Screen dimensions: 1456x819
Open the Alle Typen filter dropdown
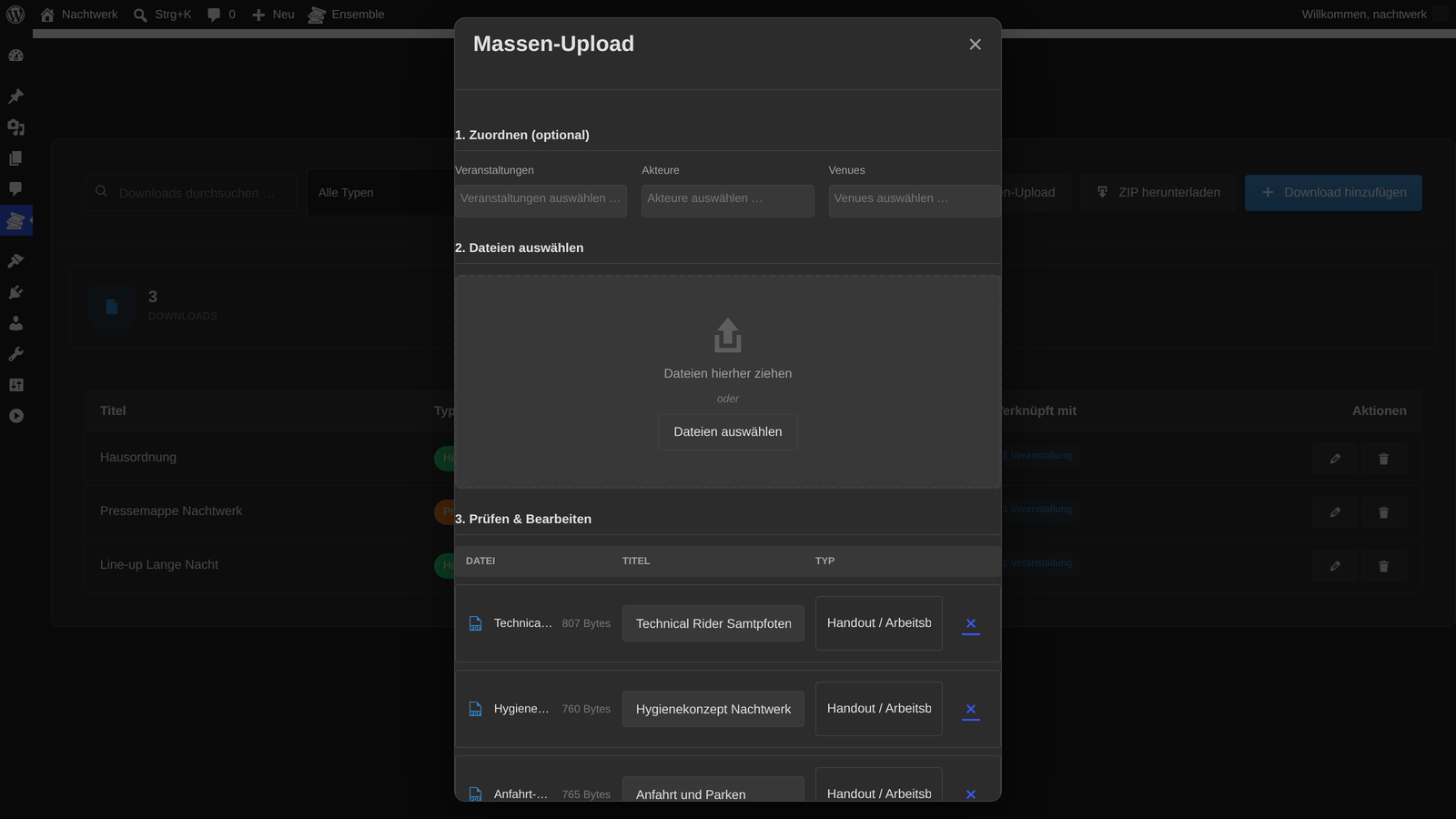click(380, 193)
